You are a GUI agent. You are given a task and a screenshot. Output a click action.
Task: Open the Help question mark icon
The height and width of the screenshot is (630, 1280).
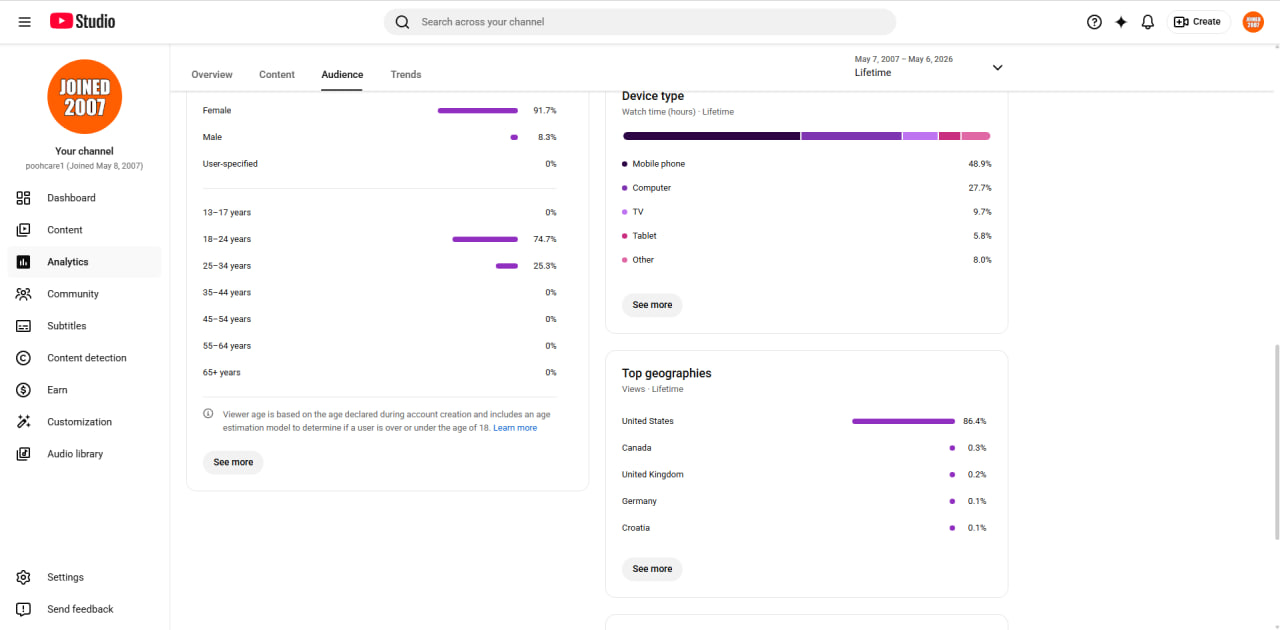tap(1094, 22)
